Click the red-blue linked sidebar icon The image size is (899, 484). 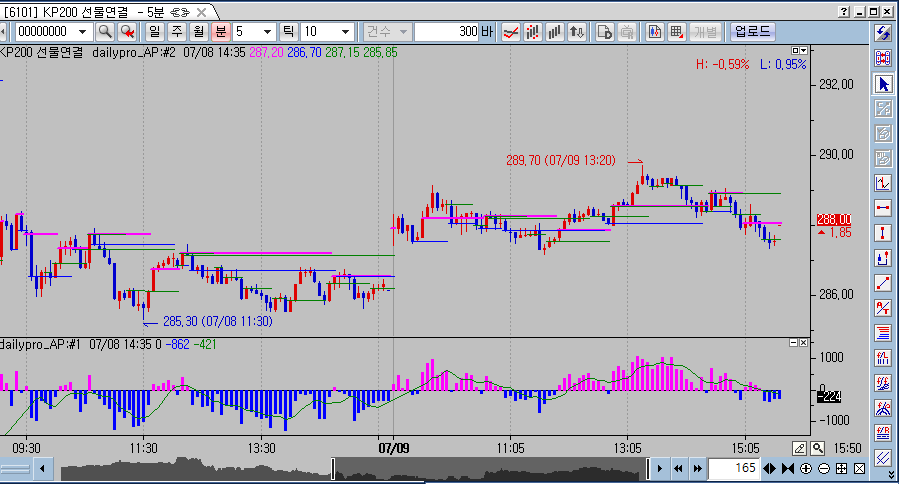[x=883, y=57]
